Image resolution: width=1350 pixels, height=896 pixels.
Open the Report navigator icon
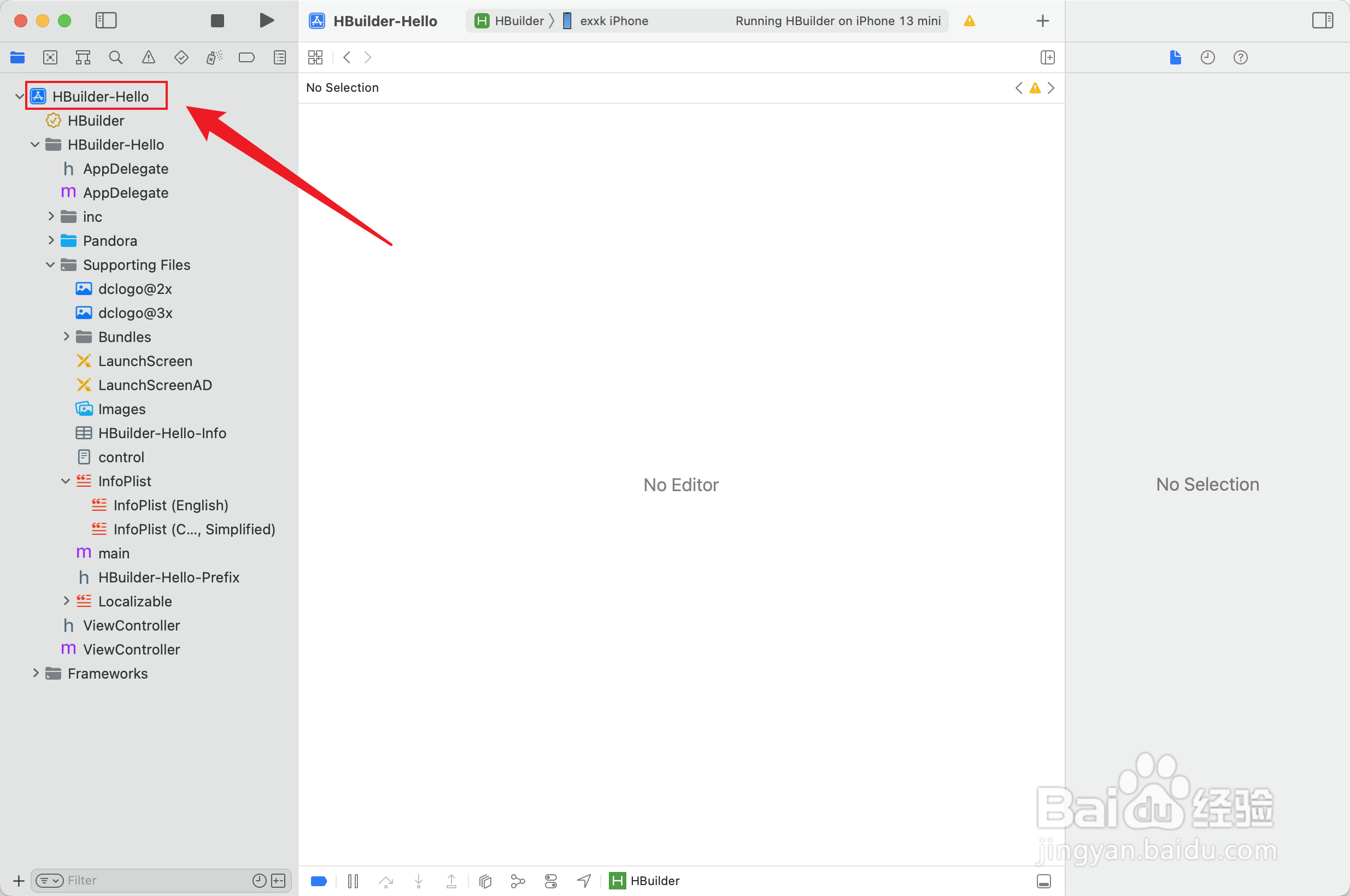[279, 57]
